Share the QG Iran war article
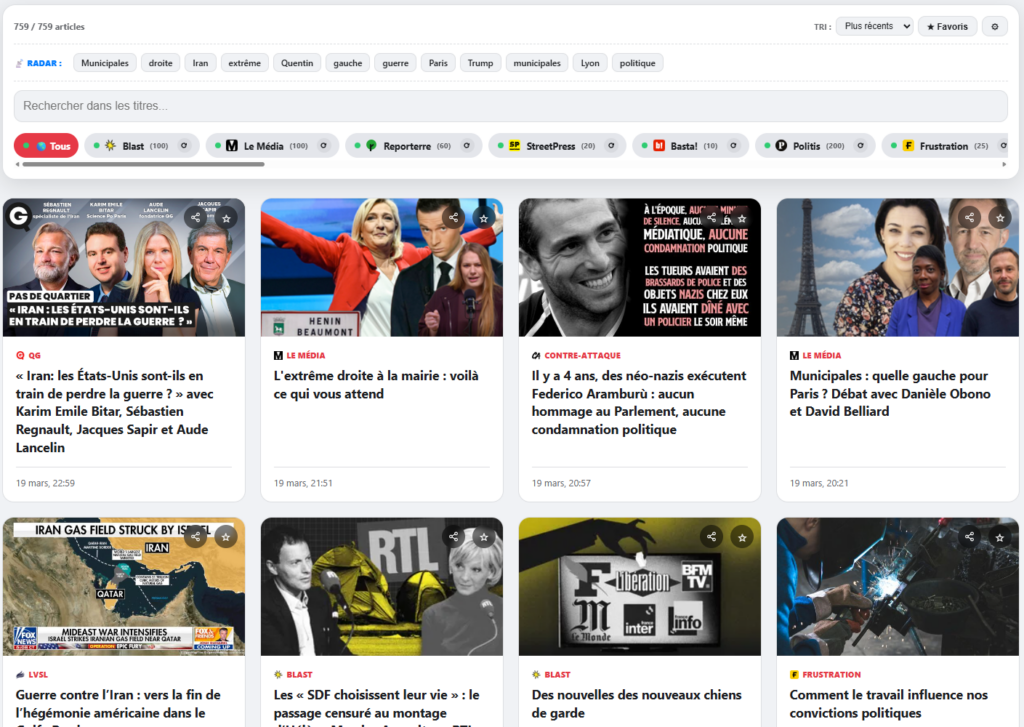The width and height of the screenshot is (1024, 727). point(196,217)
